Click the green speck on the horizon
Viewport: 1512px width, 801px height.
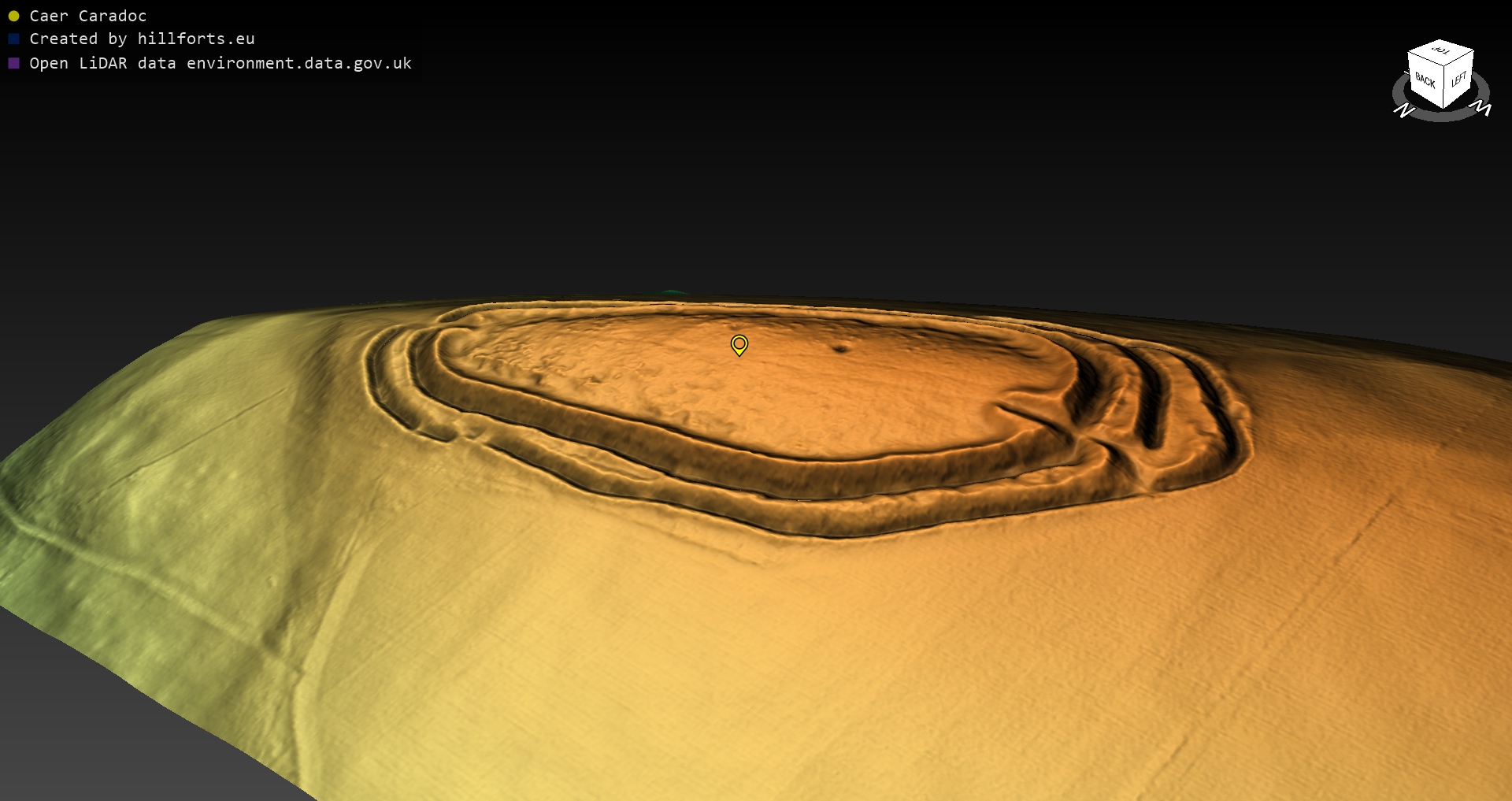[672, 292]
